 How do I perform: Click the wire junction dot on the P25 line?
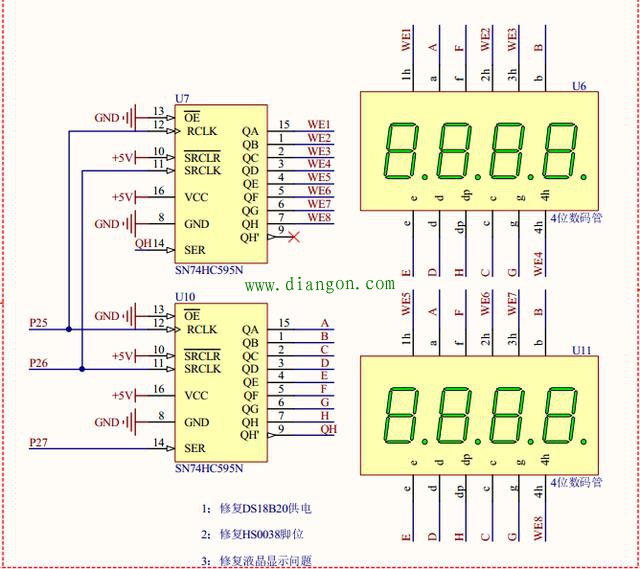click(x=68, y=329)
